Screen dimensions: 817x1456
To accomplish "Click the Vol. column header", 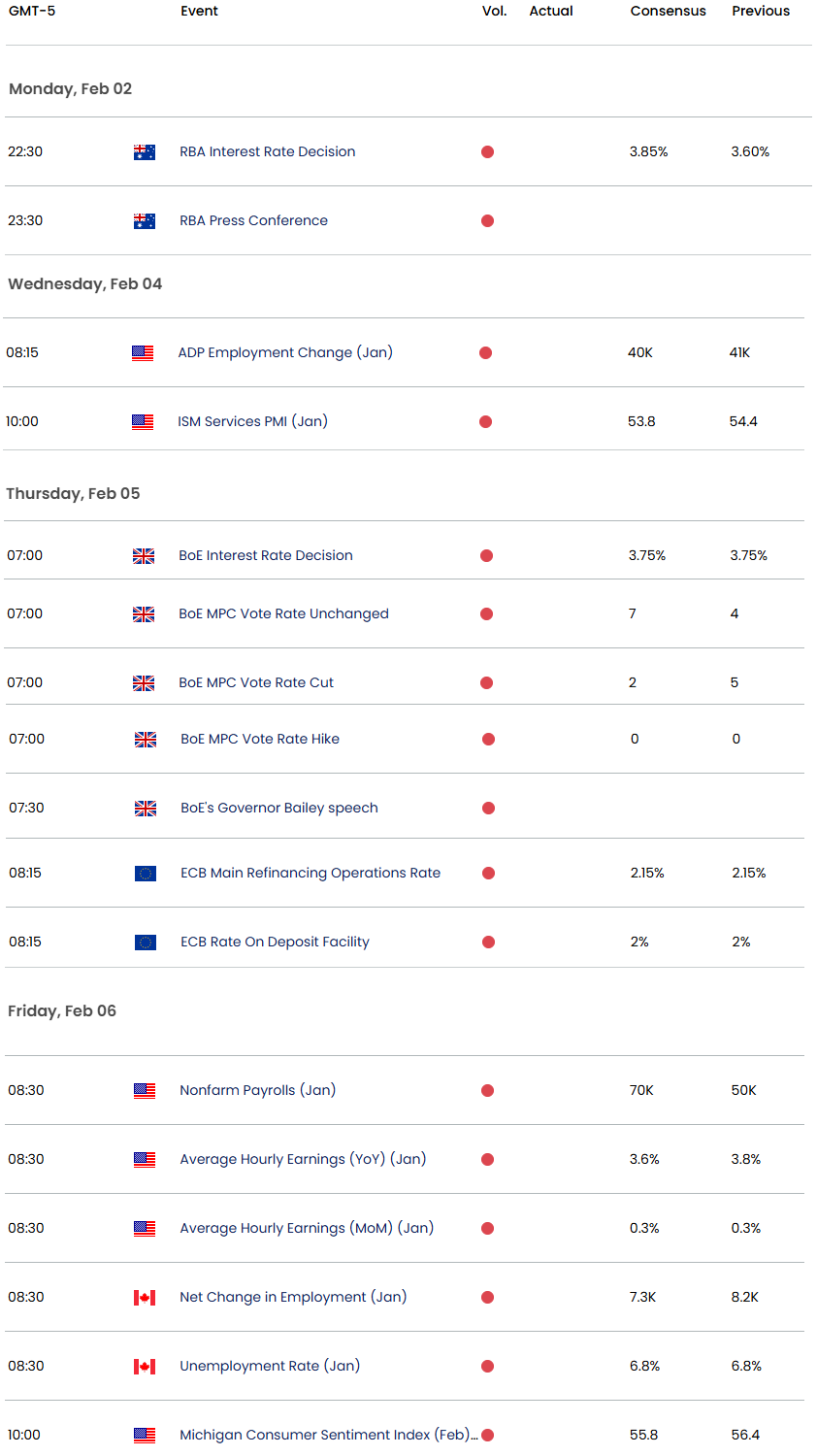I will (x=495, y=11).
